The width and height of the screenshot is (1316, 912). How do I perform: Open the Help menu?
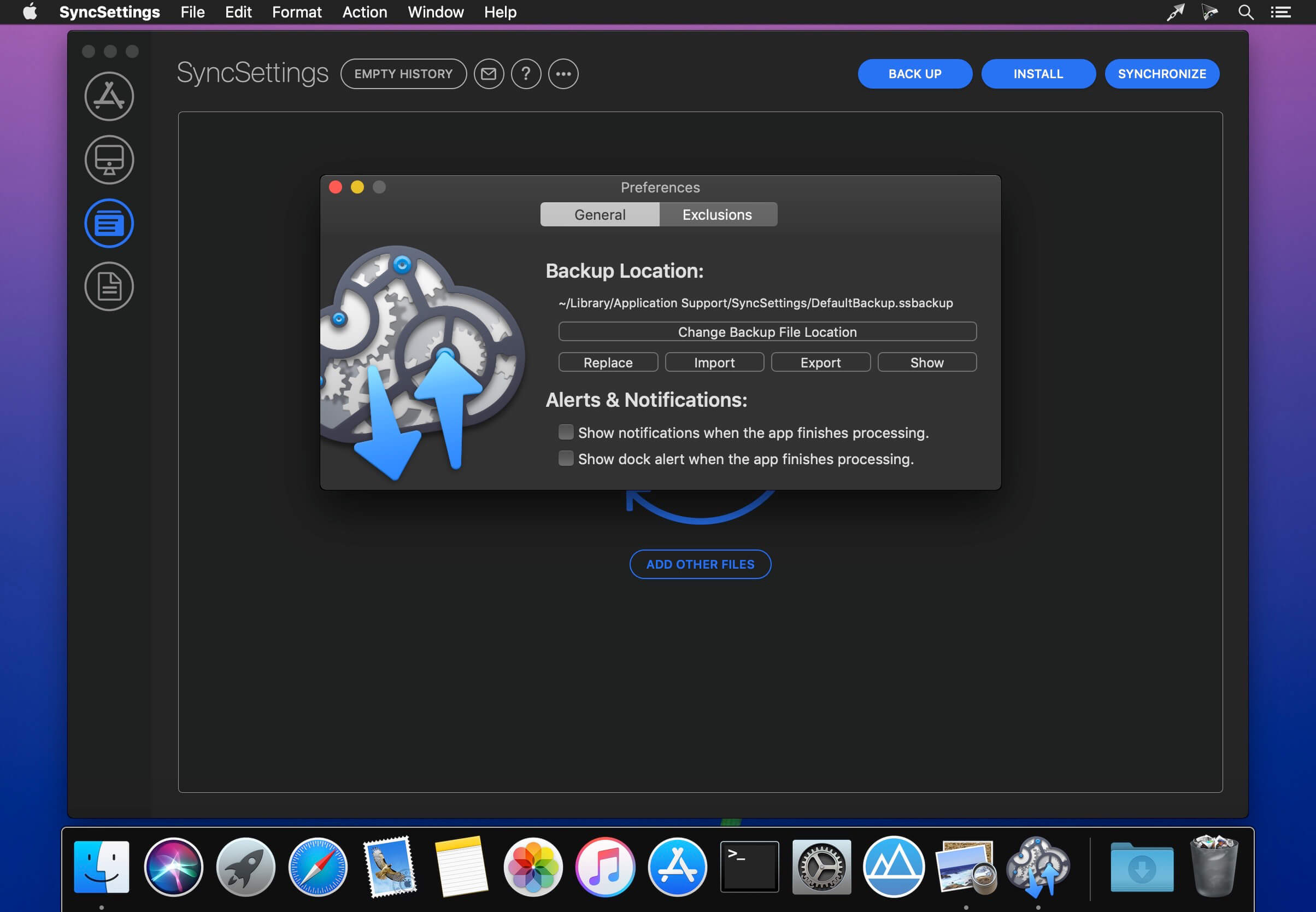pyautogui.click(x=501, y=12)
